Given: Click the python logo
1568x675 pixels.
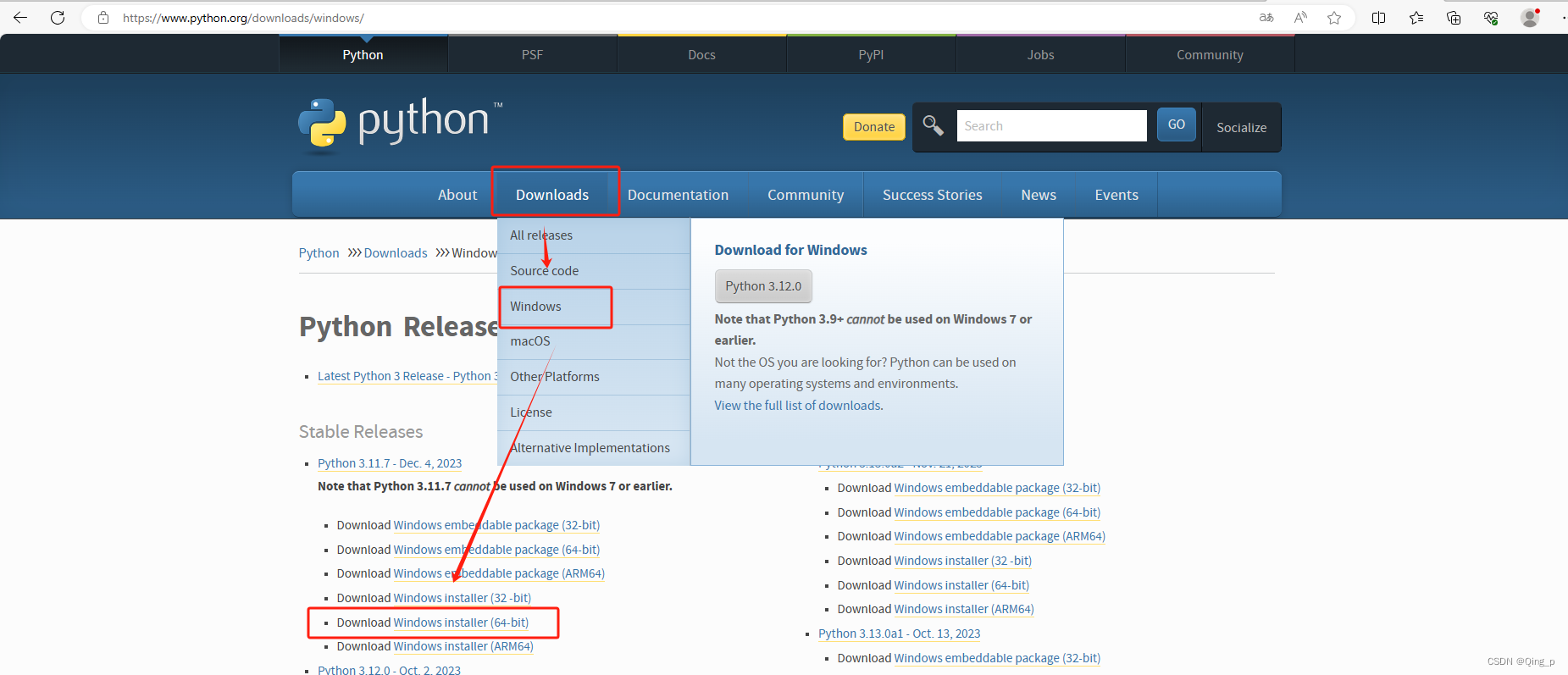Looking at the screenshot, I should click(400, 125).
